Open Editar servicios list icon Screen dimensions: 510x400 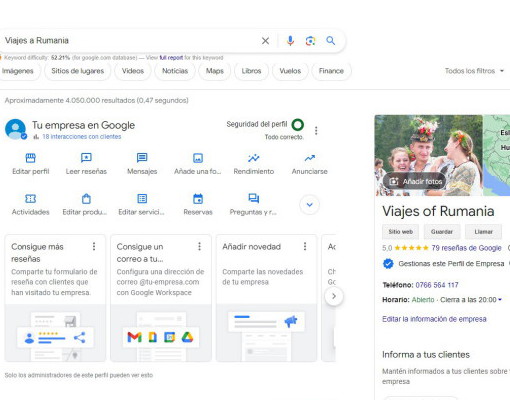[142, 199]
